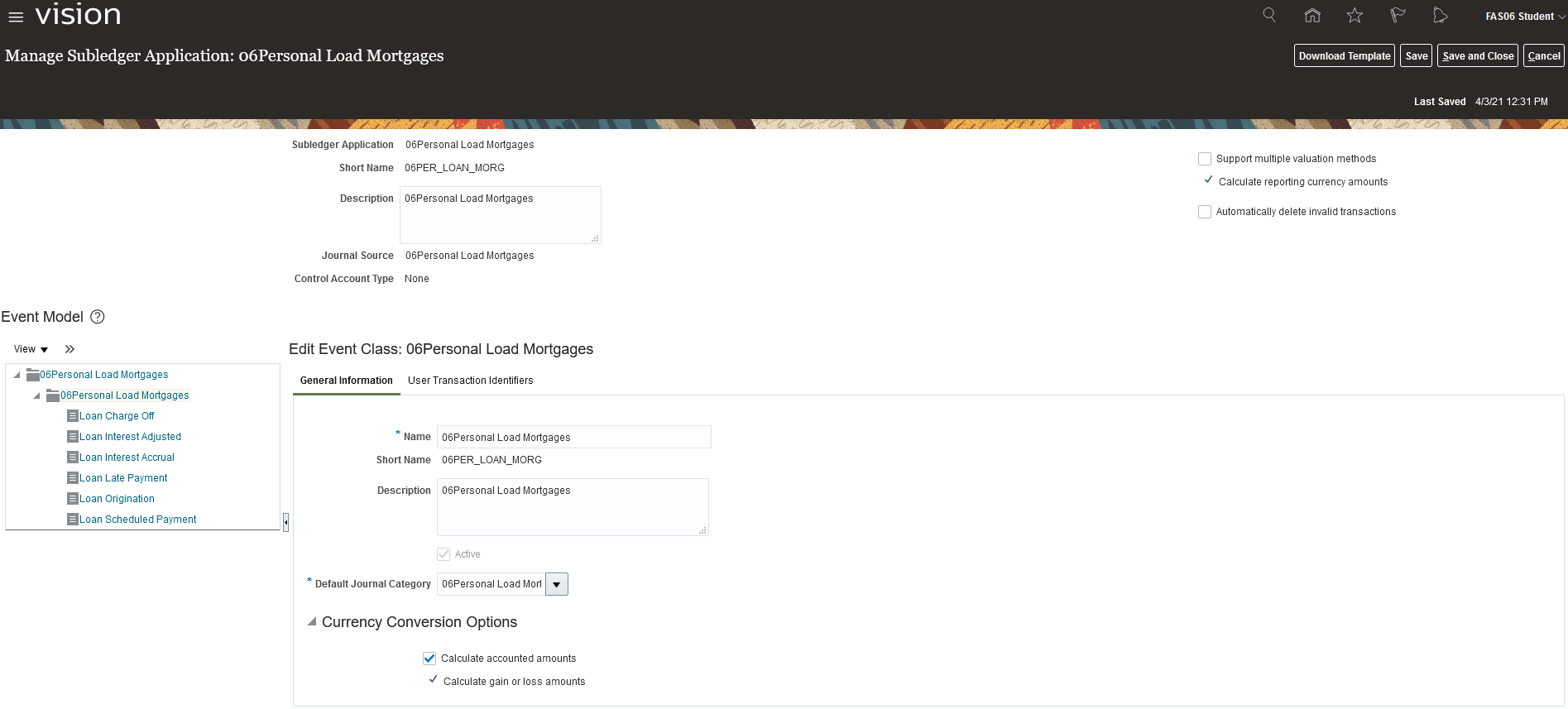
Task: Collapse the event model pane splitter
Action: coord(285,522)
